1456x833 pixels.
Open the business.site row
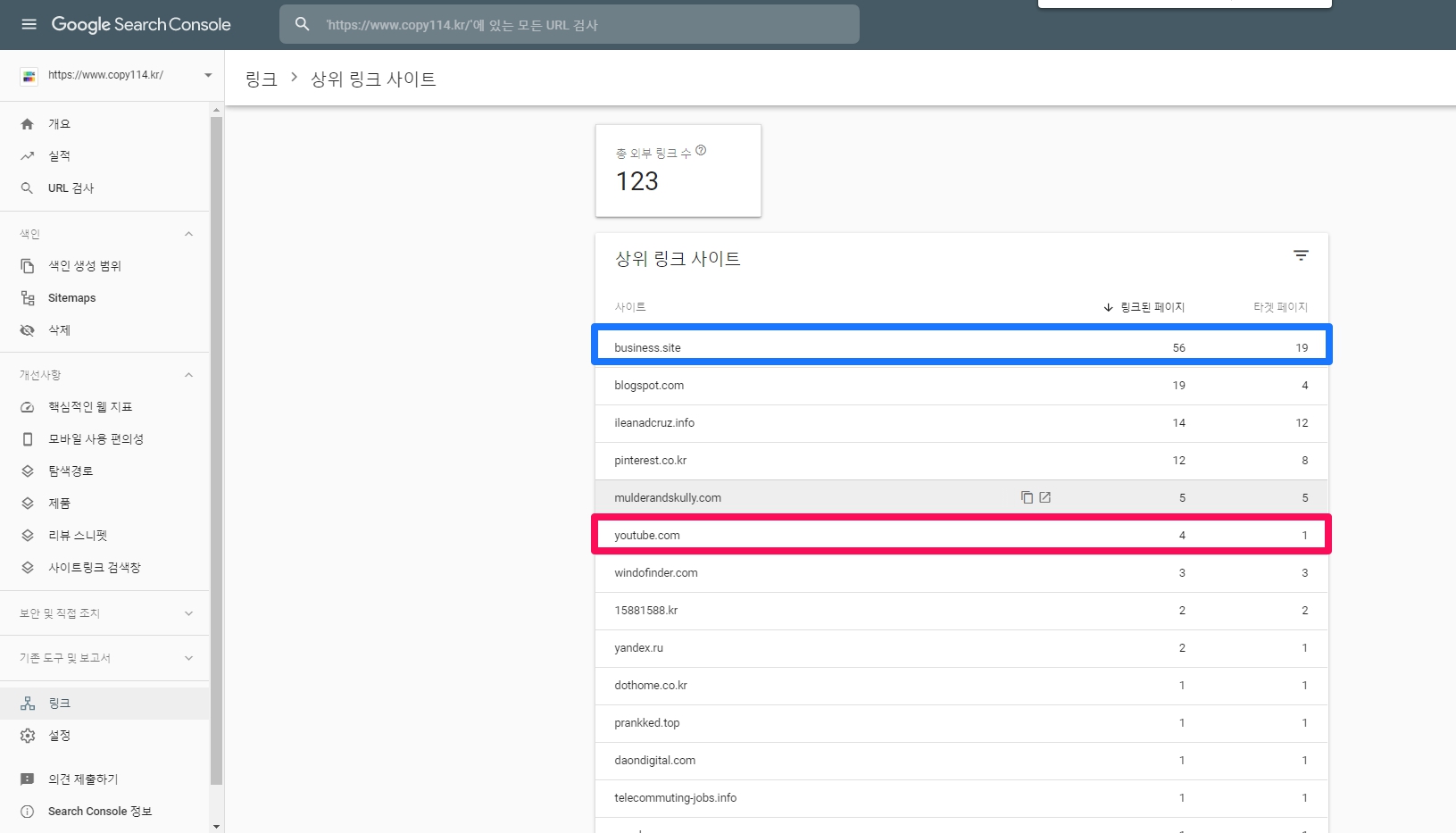961,348
